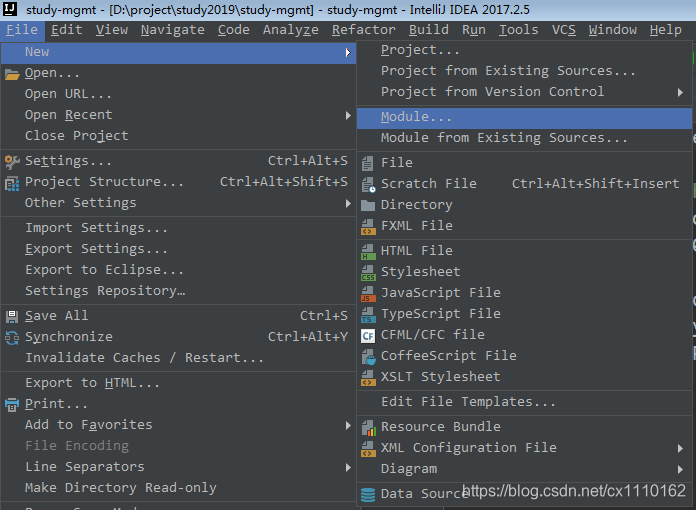Expand the Diagram submenu arrow
The width and height of the screenshot is (696, 510).
click(x=680, y=469)
